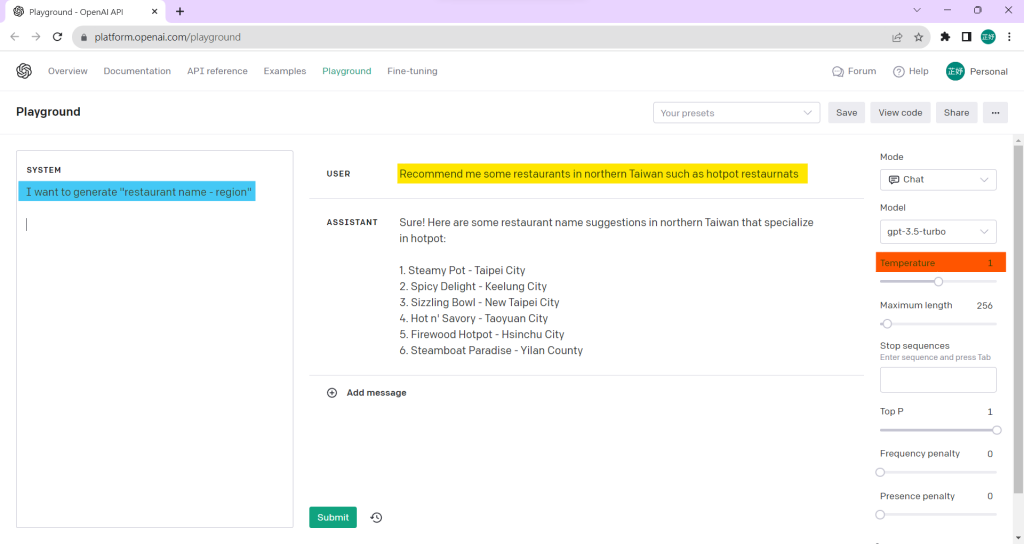This screenshot has height=544, width=1024.
Task: Open API reference page
Action: [217, 71]
